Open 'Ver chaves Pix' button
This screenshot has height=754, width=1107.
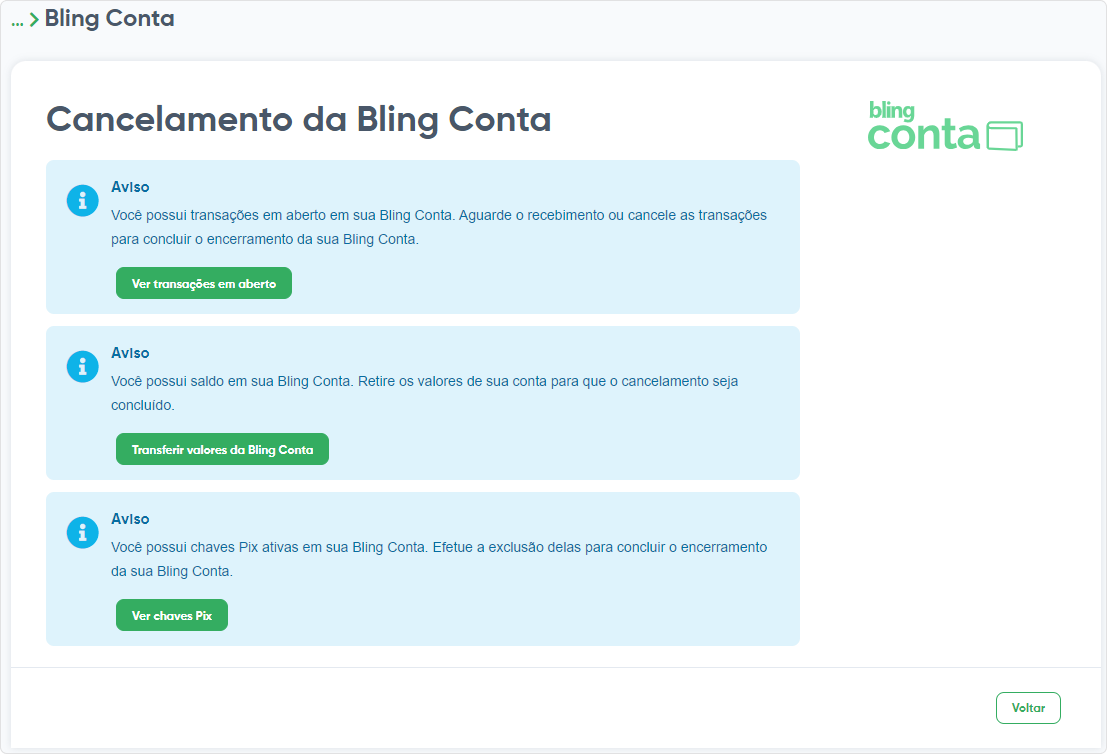coord(172,615)
